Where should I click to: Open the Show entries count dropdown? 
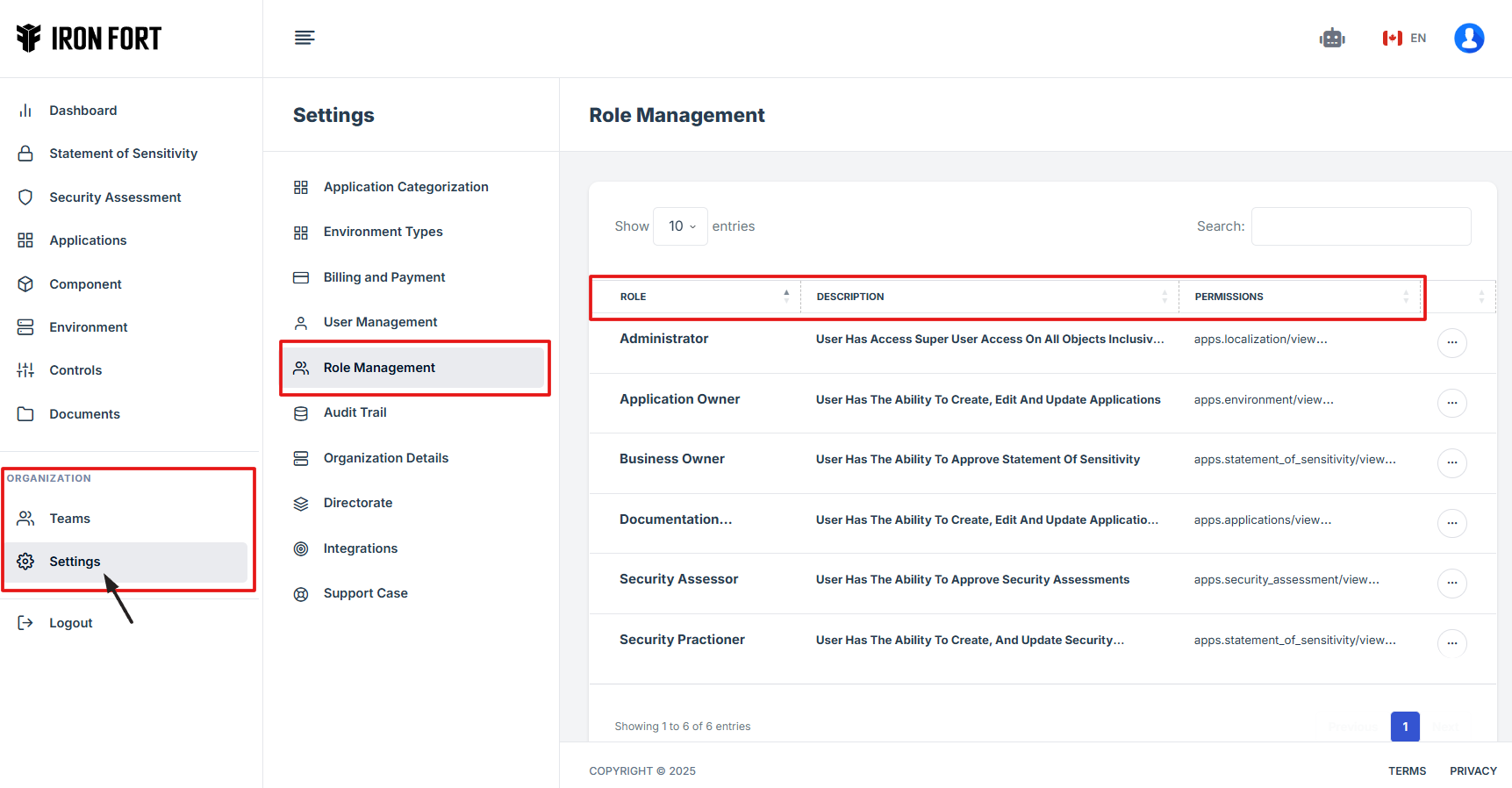click(x=681, y=226)
